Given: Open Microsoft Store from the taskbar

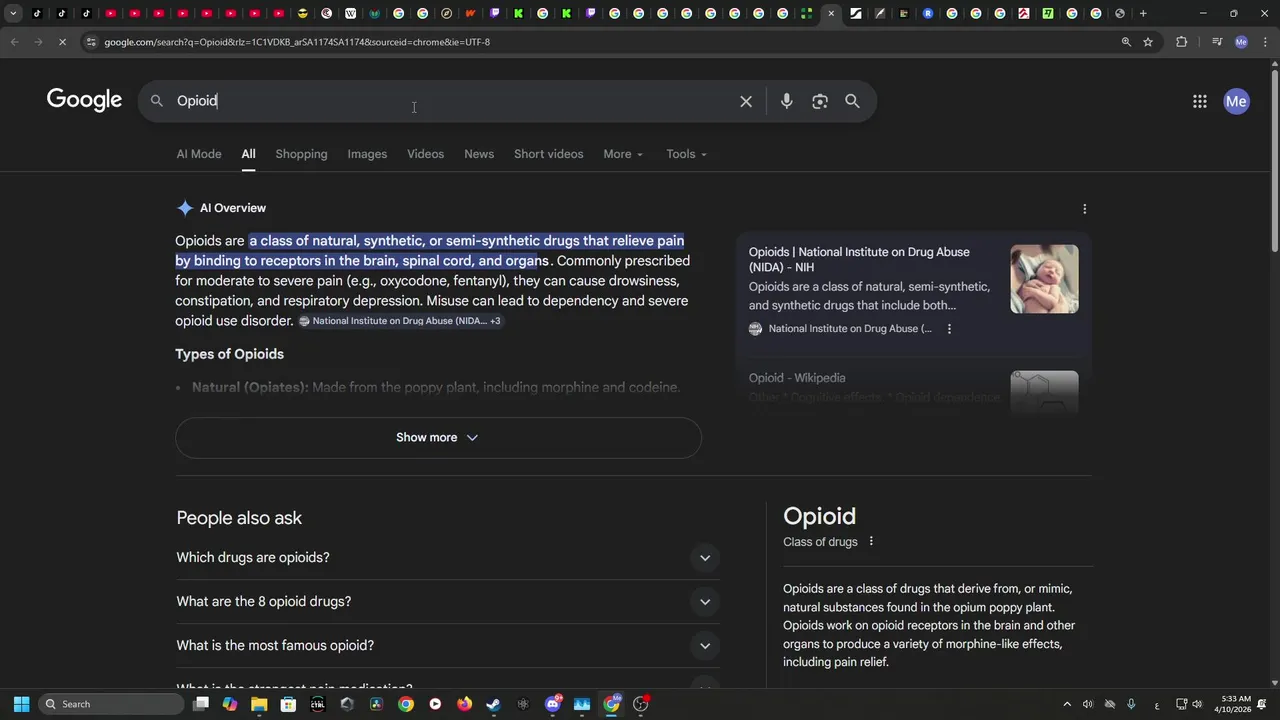Looking at the screenshot, I should pyautogui.click(x=288, y=704).
